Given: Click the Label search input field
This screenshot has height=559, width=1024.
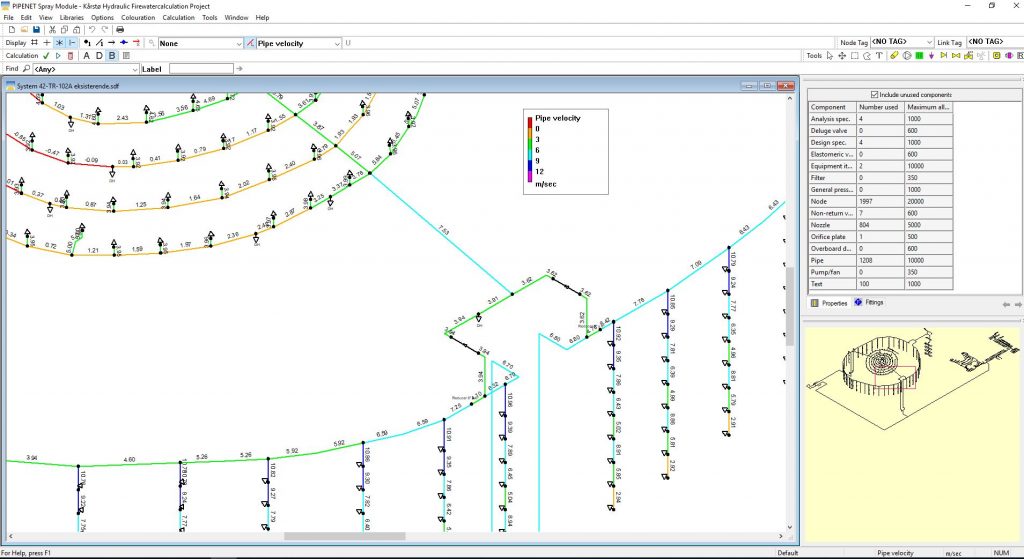Looking at the screenshot, I should point(201,69).
